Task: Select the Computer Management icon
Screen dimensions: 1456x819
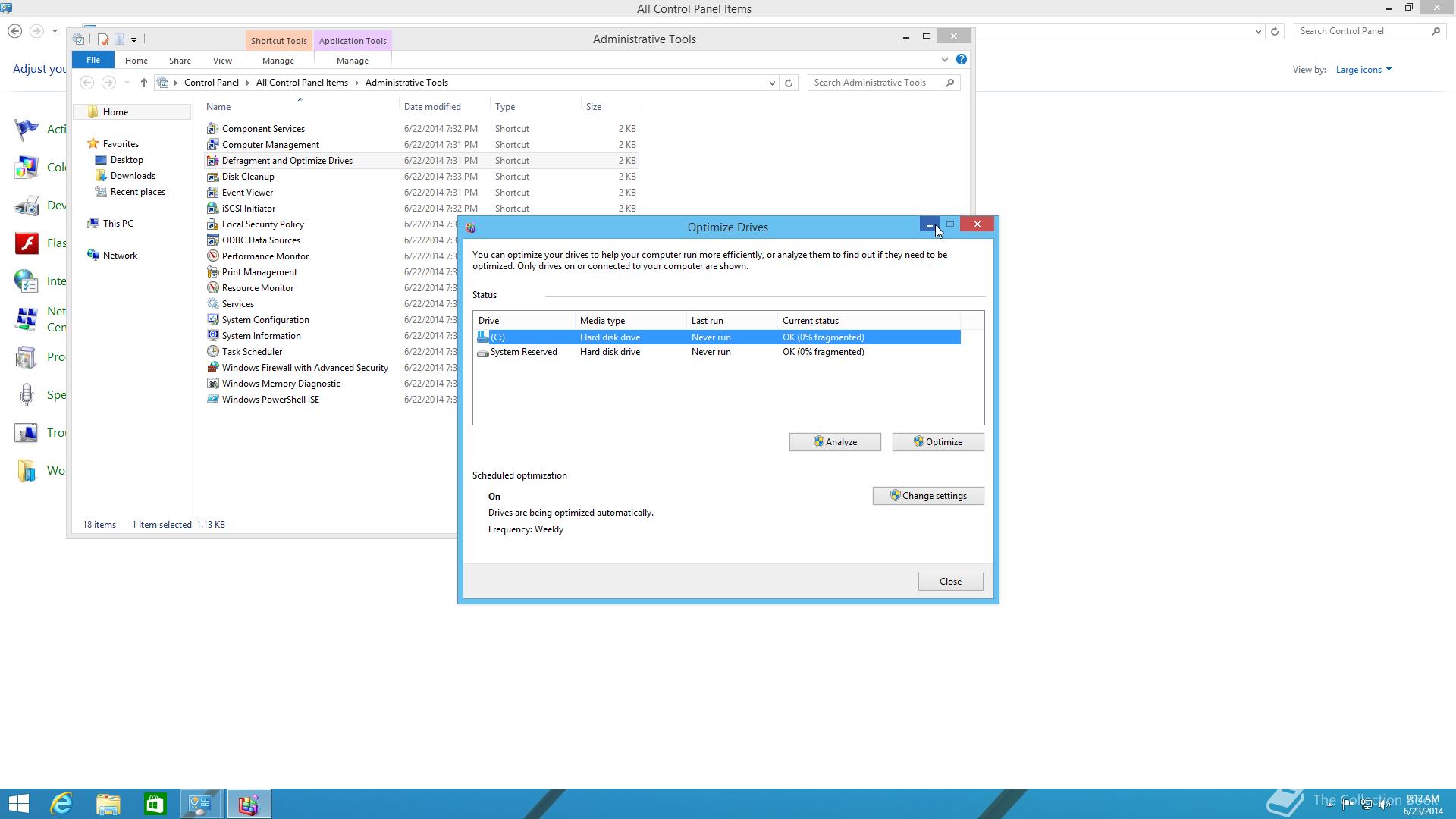Action: point(213,145)
